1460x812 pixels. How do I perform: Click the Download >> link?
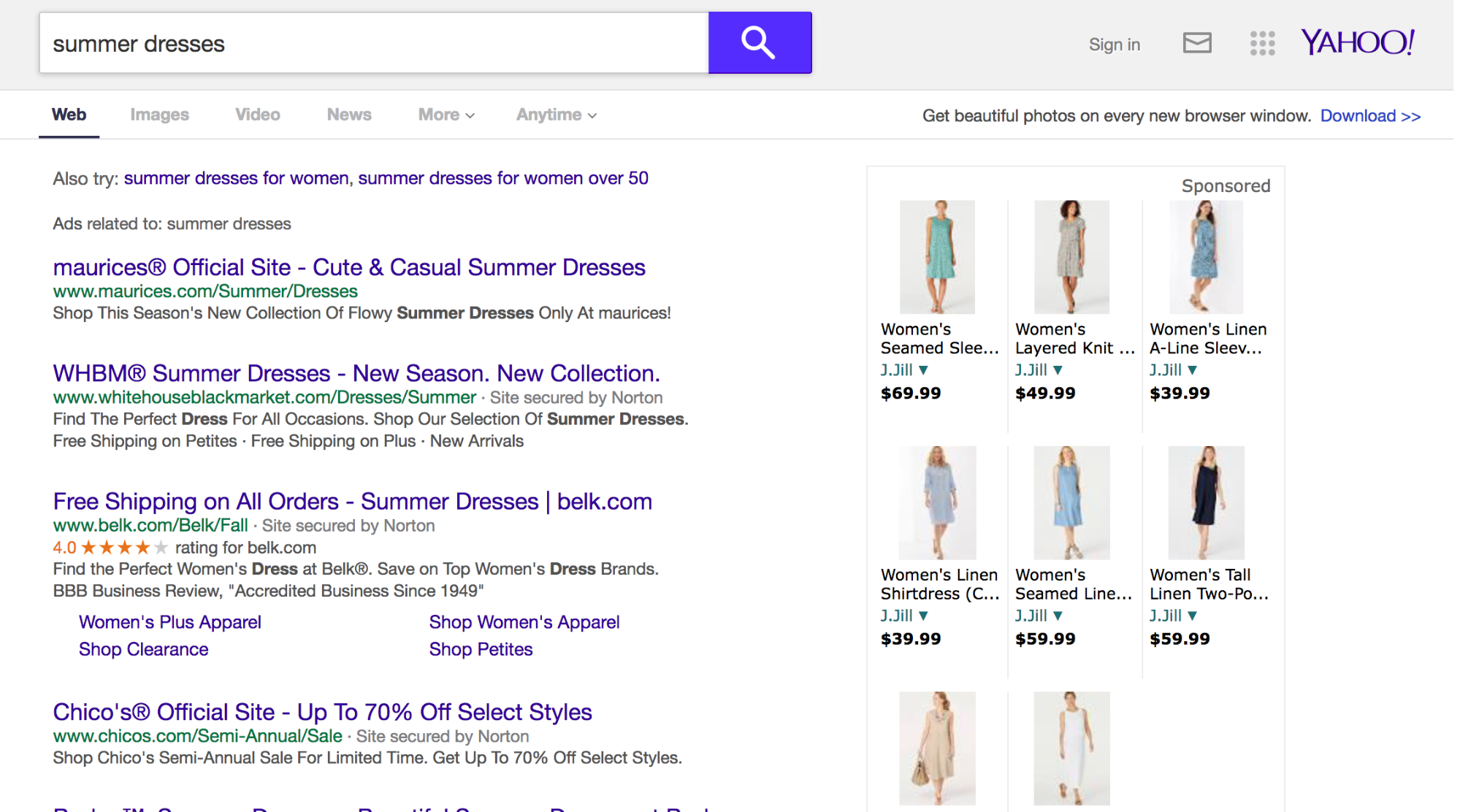(1369, 116)
